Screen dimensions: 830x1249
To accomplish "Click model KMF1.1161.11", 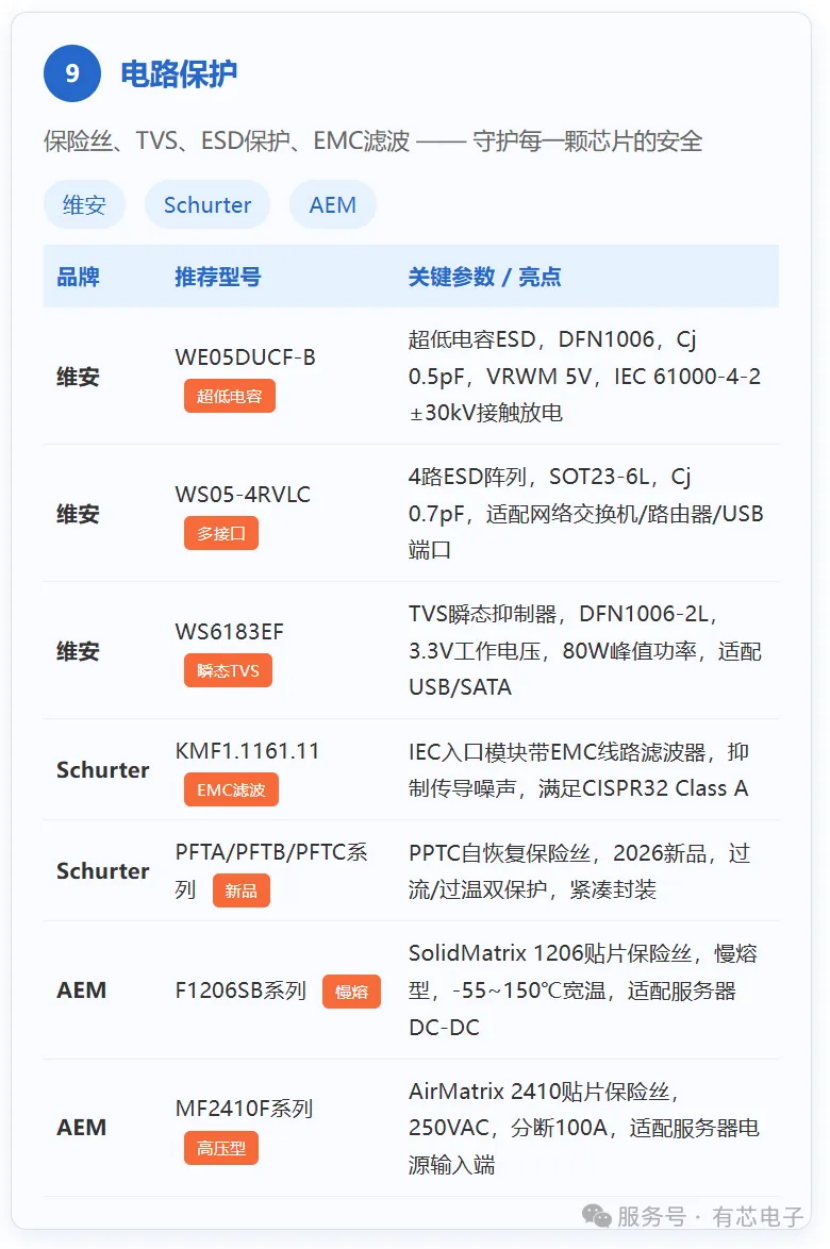I will [247, 751].
